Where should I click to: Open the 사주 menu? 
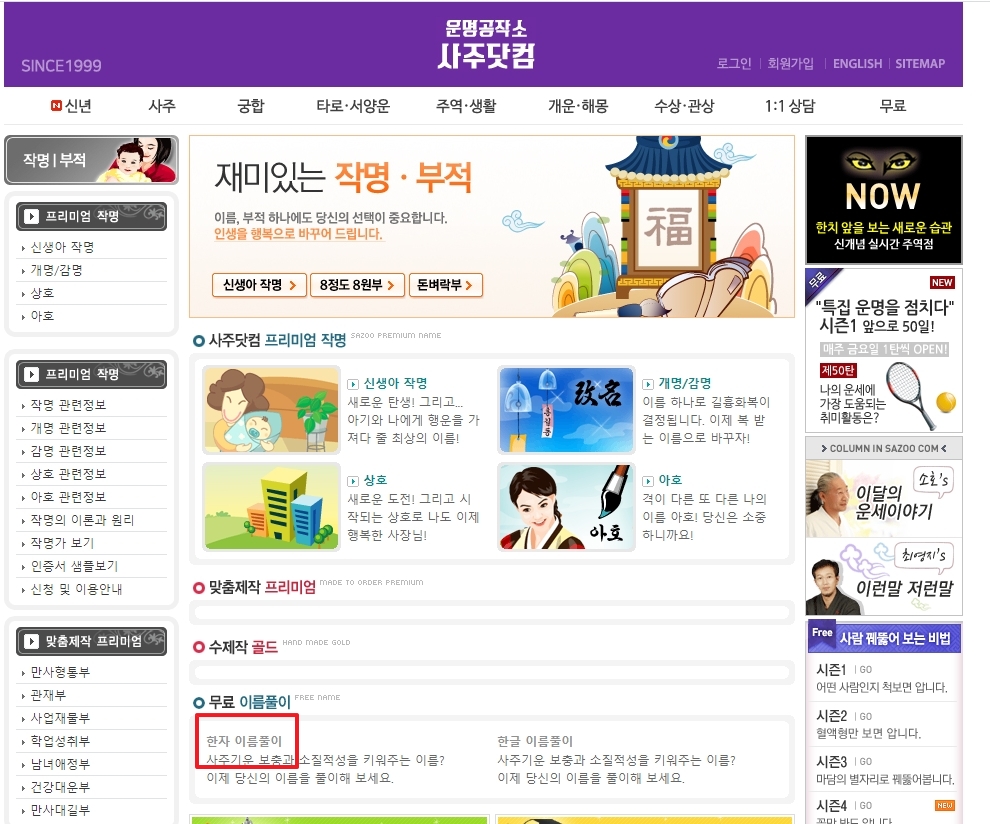click(x=162, y=106)
